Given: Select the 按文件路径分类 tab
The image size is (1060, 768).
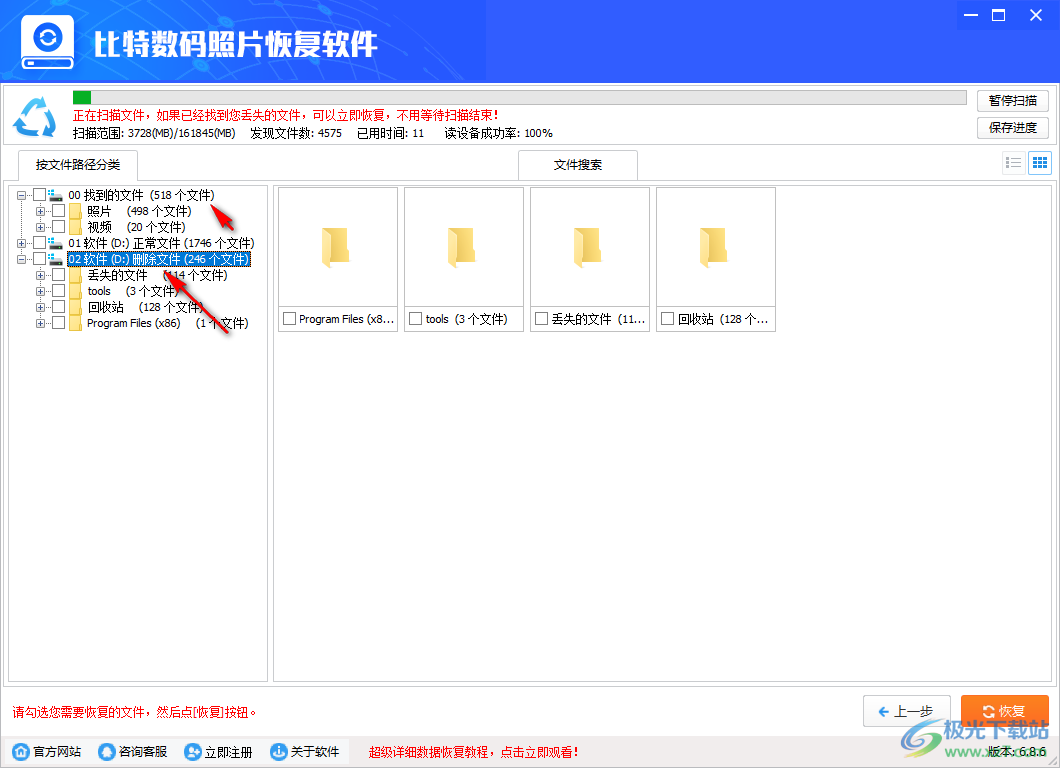Looking at the screenshot, I should [77, 165].
